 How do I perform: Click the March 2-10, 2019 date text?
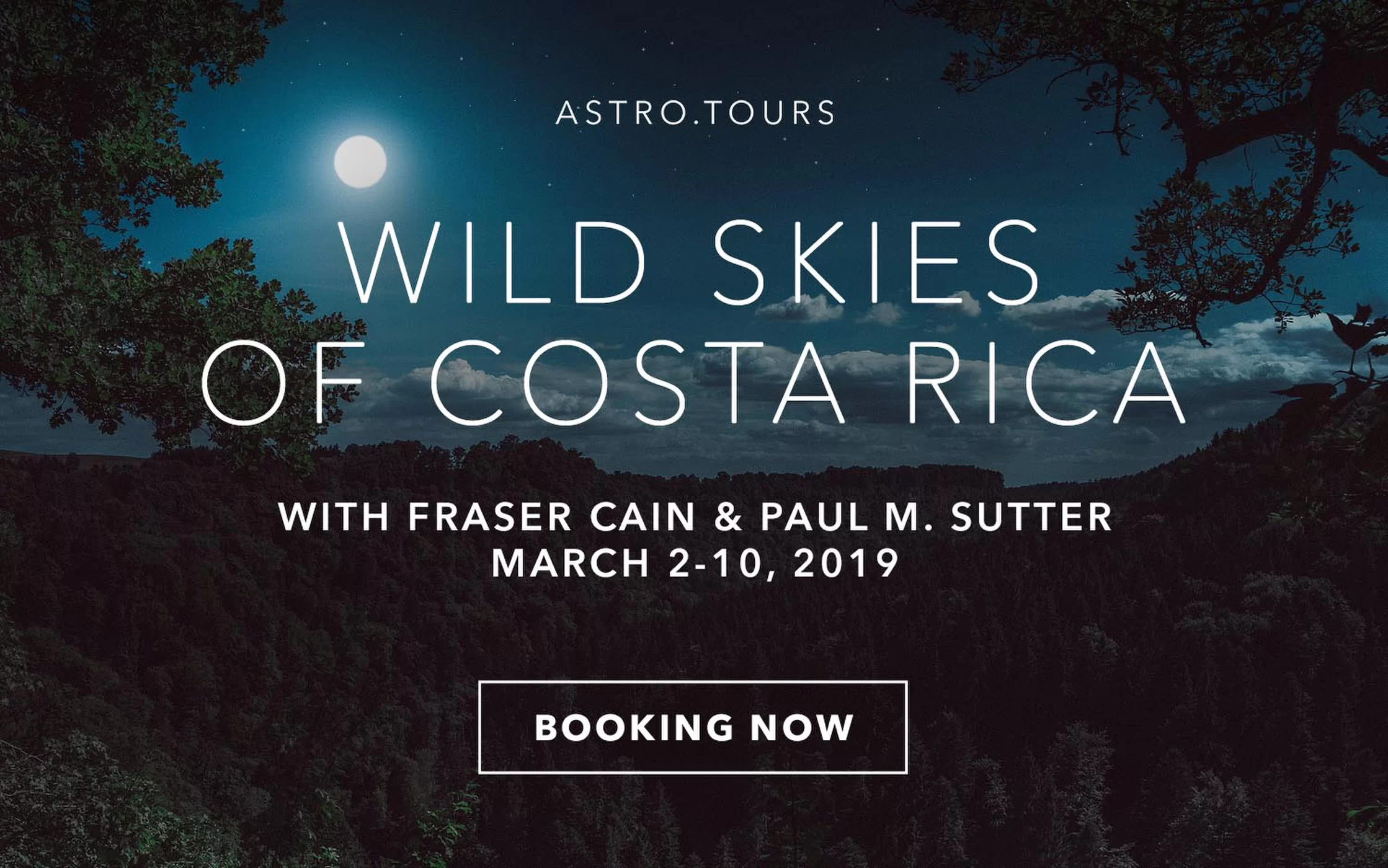point(695,564)
